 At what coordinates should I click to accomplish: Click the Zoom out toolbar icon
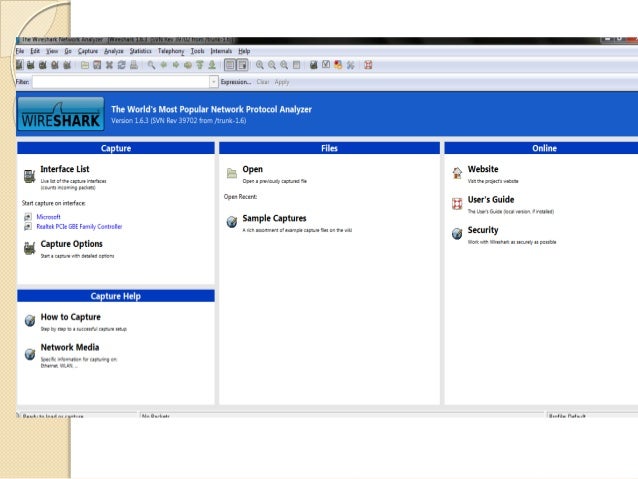click(272, 65)
